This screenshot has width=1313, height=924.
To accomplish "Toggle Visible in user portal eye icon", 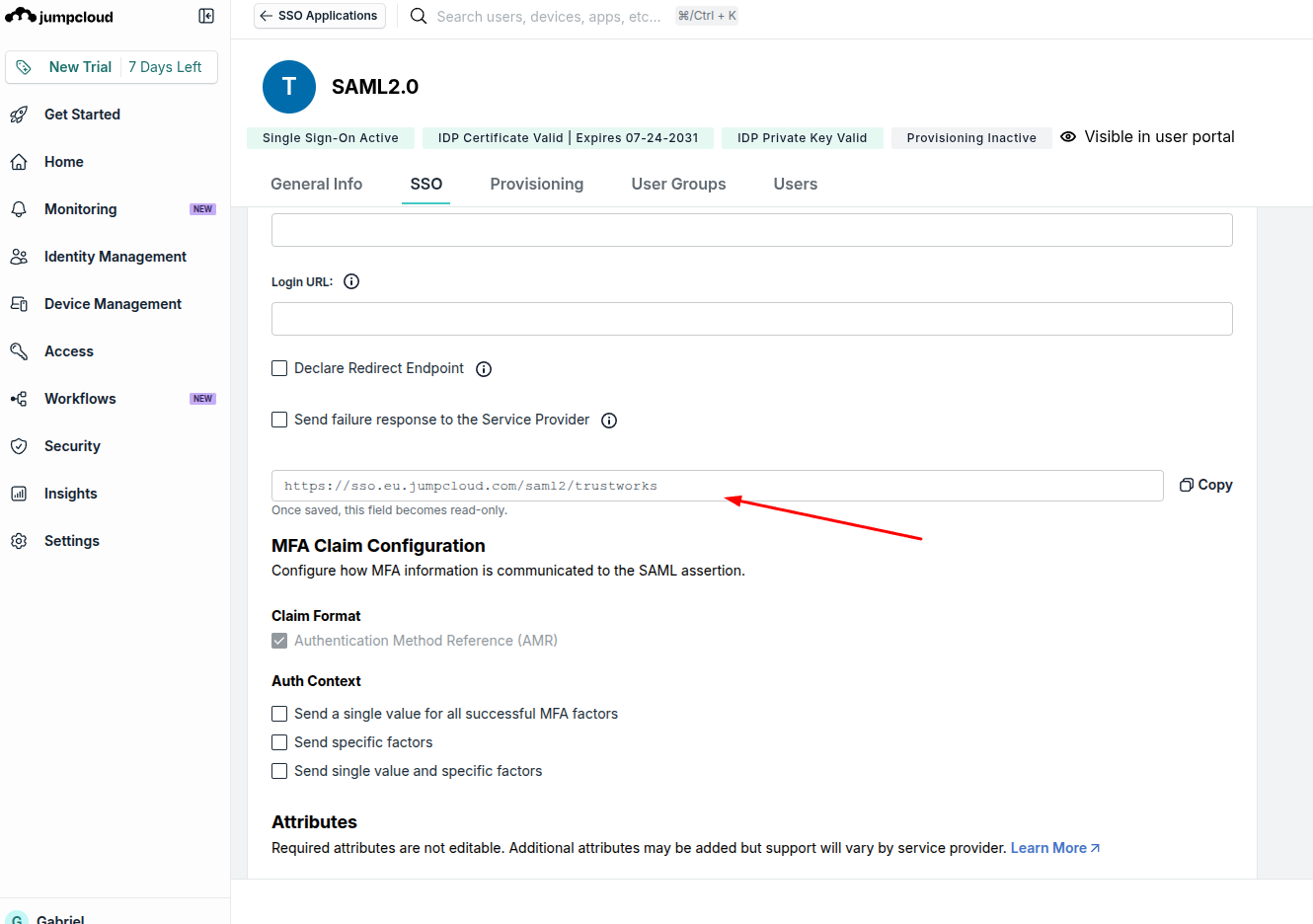I will 1068,137.
